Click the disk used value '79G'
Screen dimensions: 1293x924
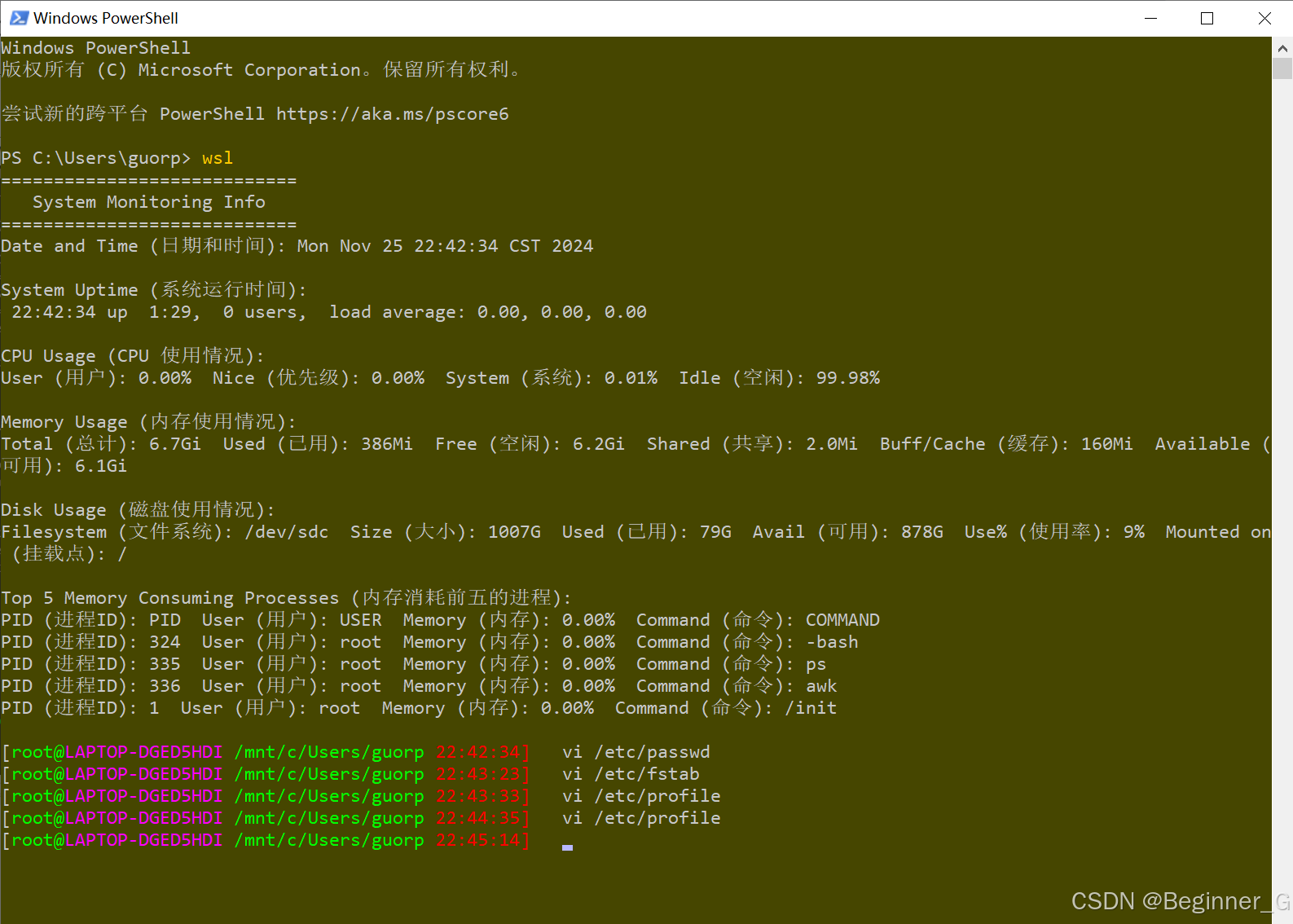[x=715, y=532]
